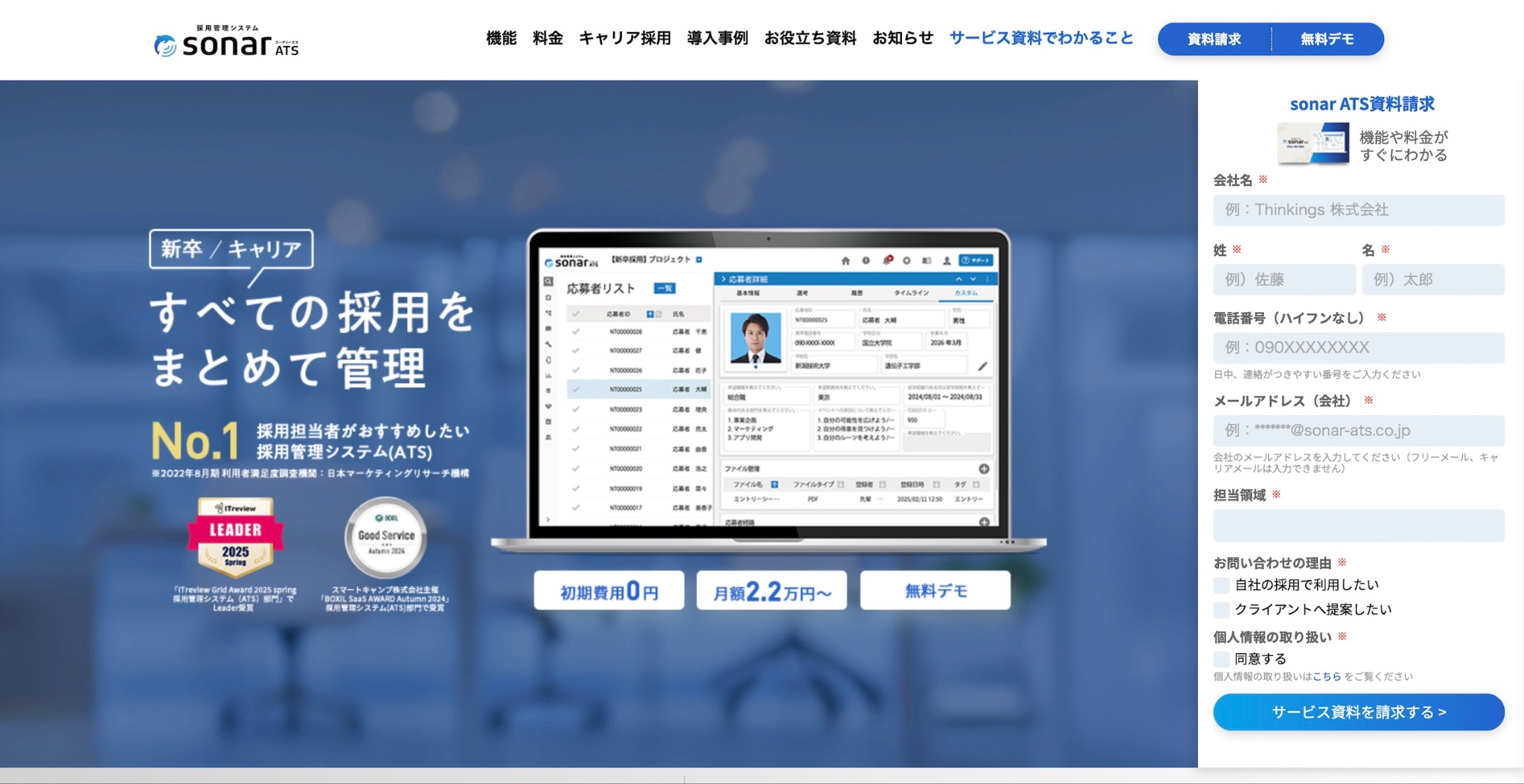Click the 無料デモ header button
The height and width of the screenshot is (784, 1524).
pos(1328,39)
